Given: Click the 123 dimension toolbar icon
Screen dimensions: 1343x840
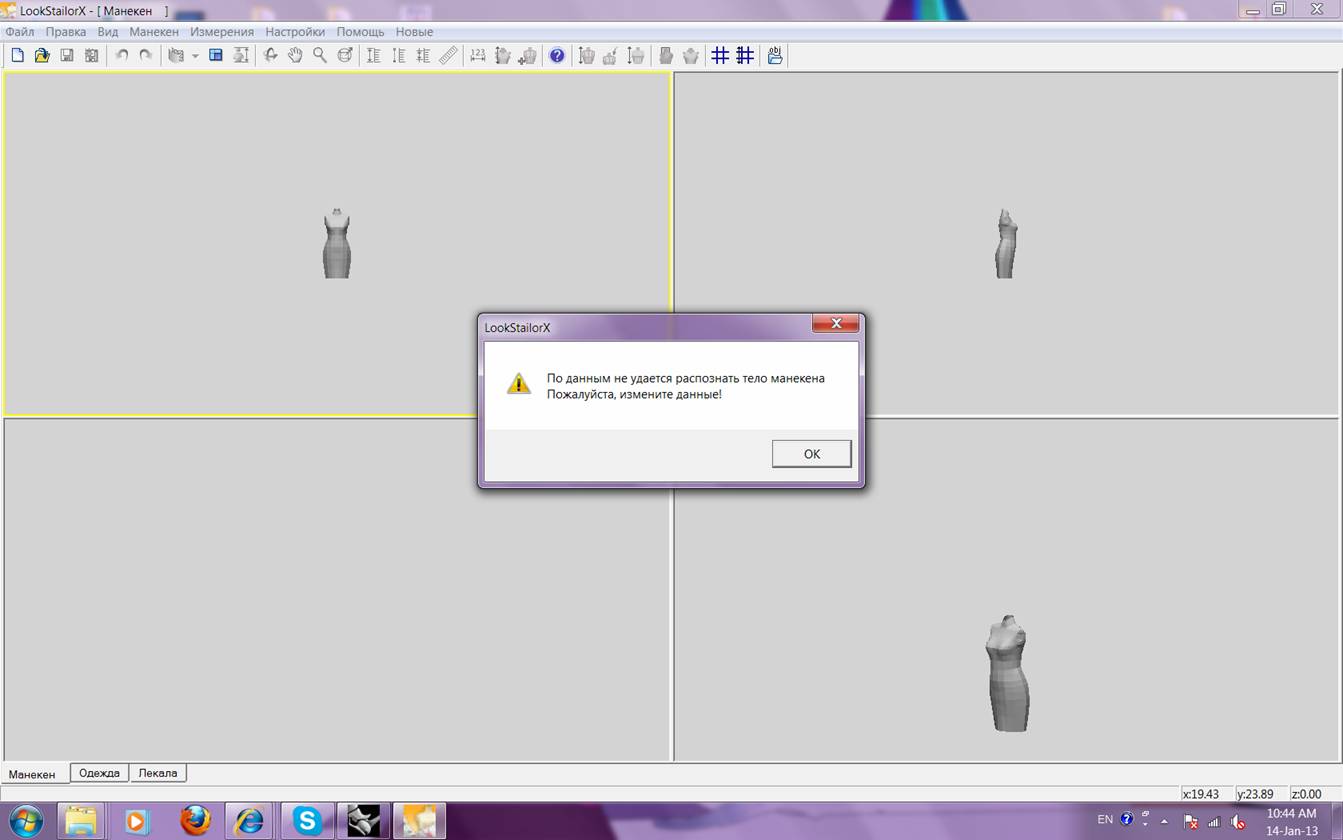Looking at the screenshot, I should click(478, 56).
